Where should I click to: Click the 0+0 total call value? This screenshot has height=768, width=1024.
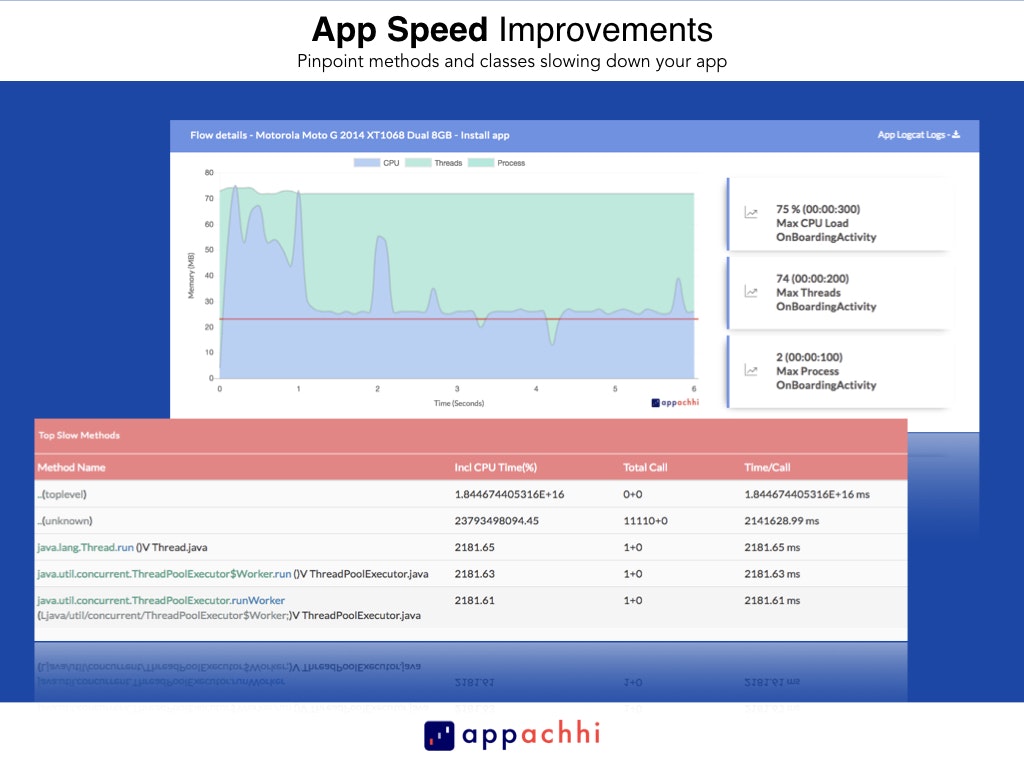point(633,494)
